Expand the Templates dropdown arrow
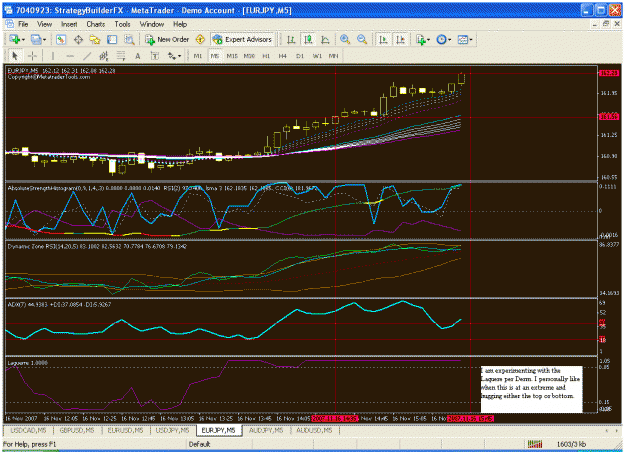The height and width of the screenshot is (452, 625). coord(471,40)
